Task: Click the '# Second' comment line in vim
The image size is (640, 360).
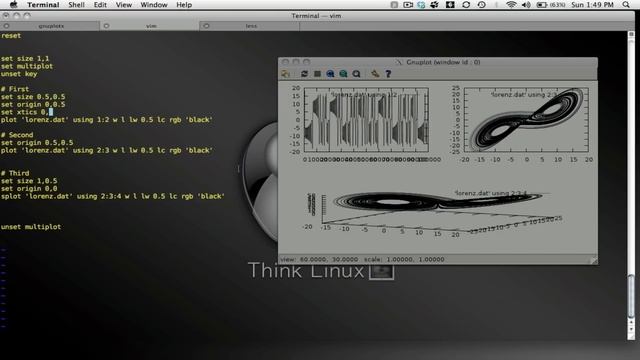Action: [x=17, y=135]
